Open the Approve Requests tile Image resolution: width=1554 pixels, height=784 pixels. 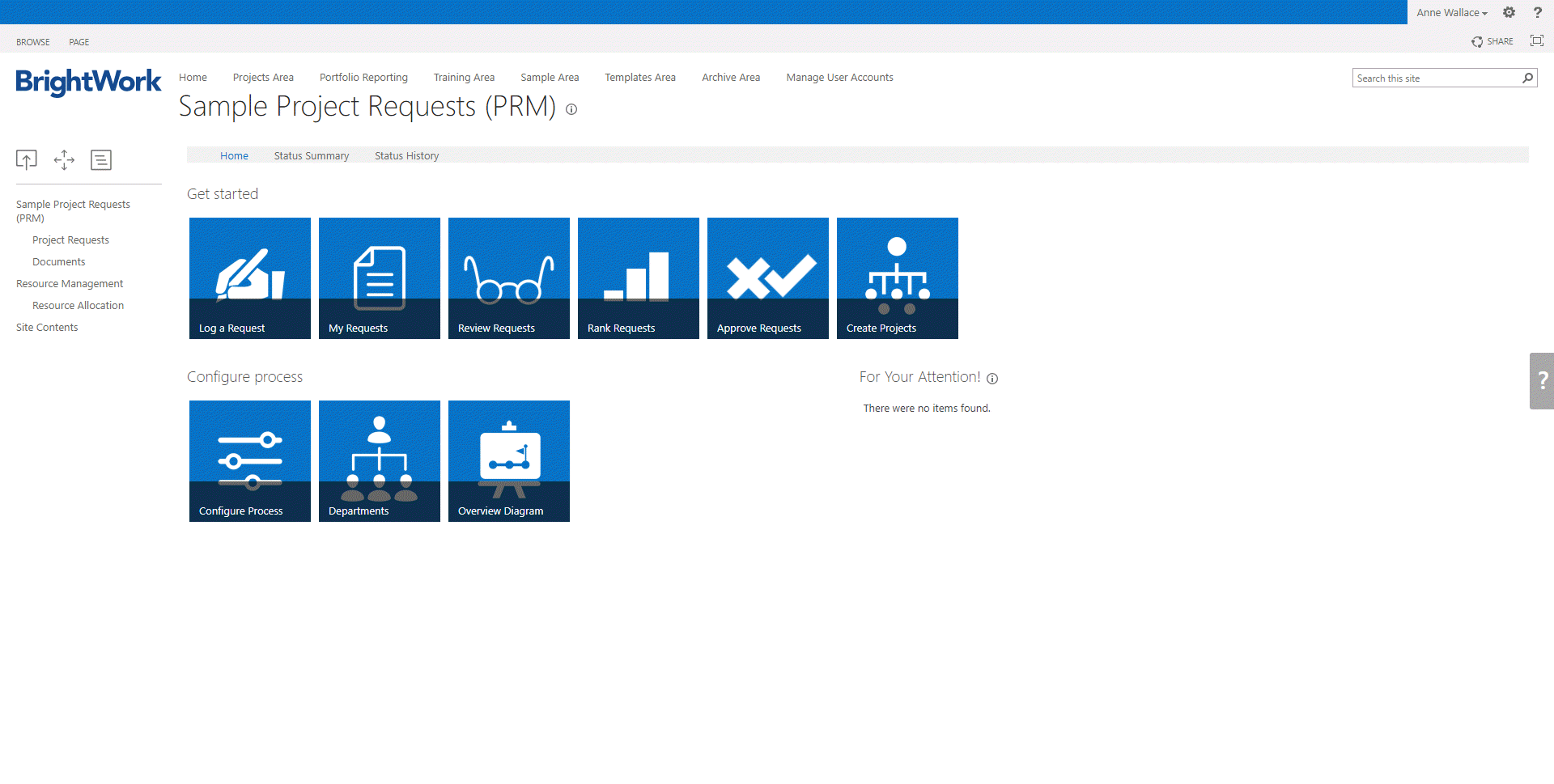[767, 278]
